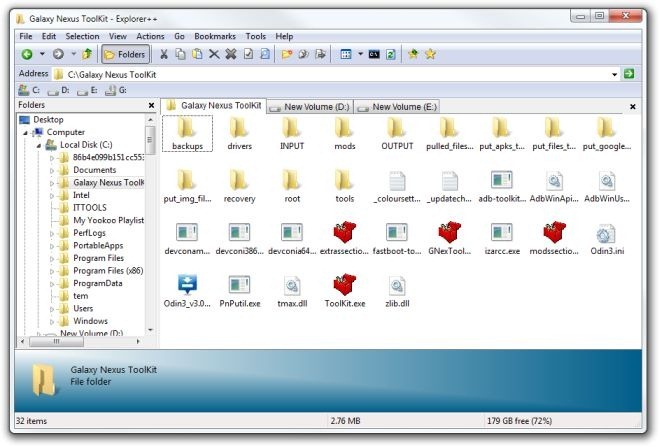Click the Refresh toolbar icon
660x447 pixels.
tap(391, 54)
